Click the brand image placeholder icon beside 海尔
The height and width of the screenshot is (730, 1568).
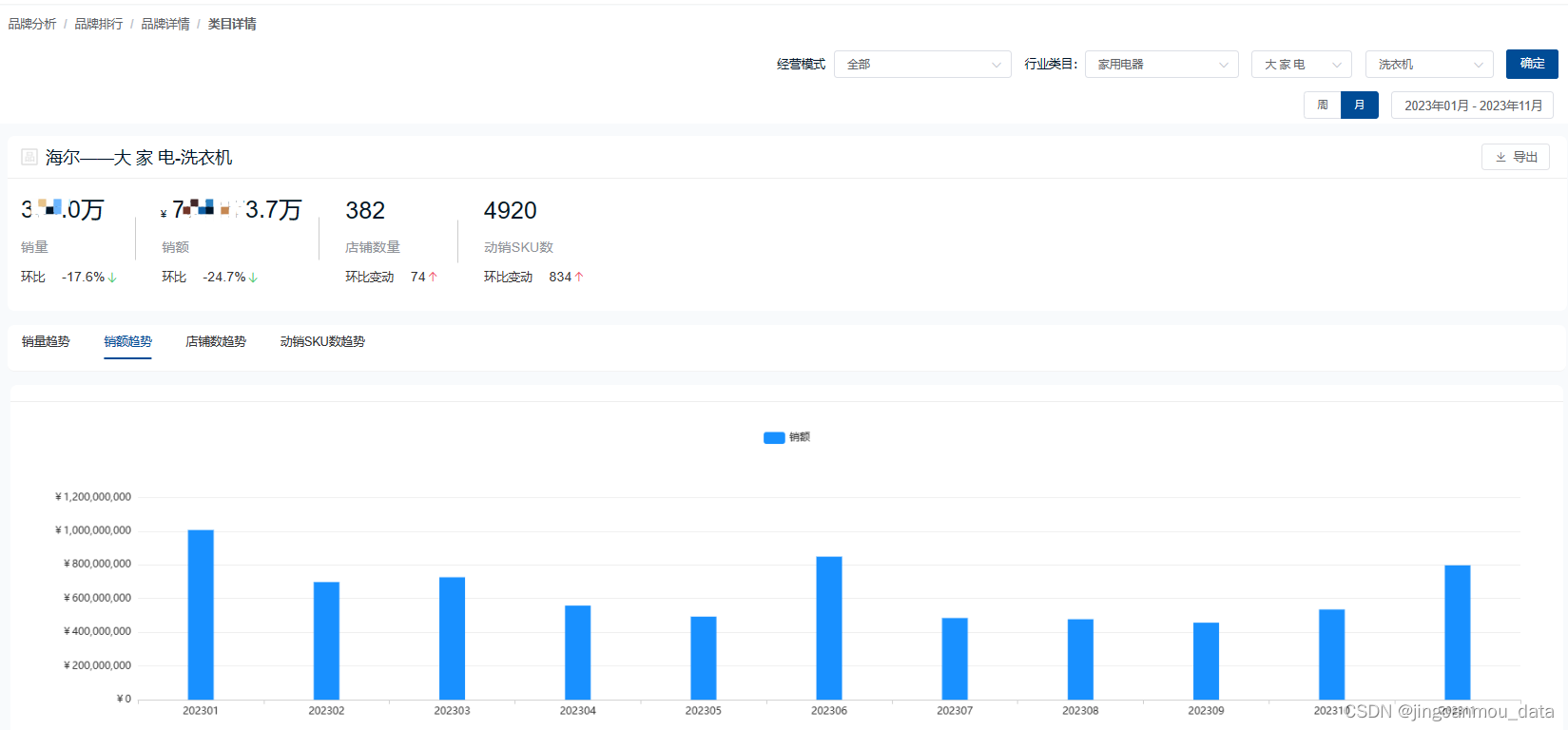[29, 157]
